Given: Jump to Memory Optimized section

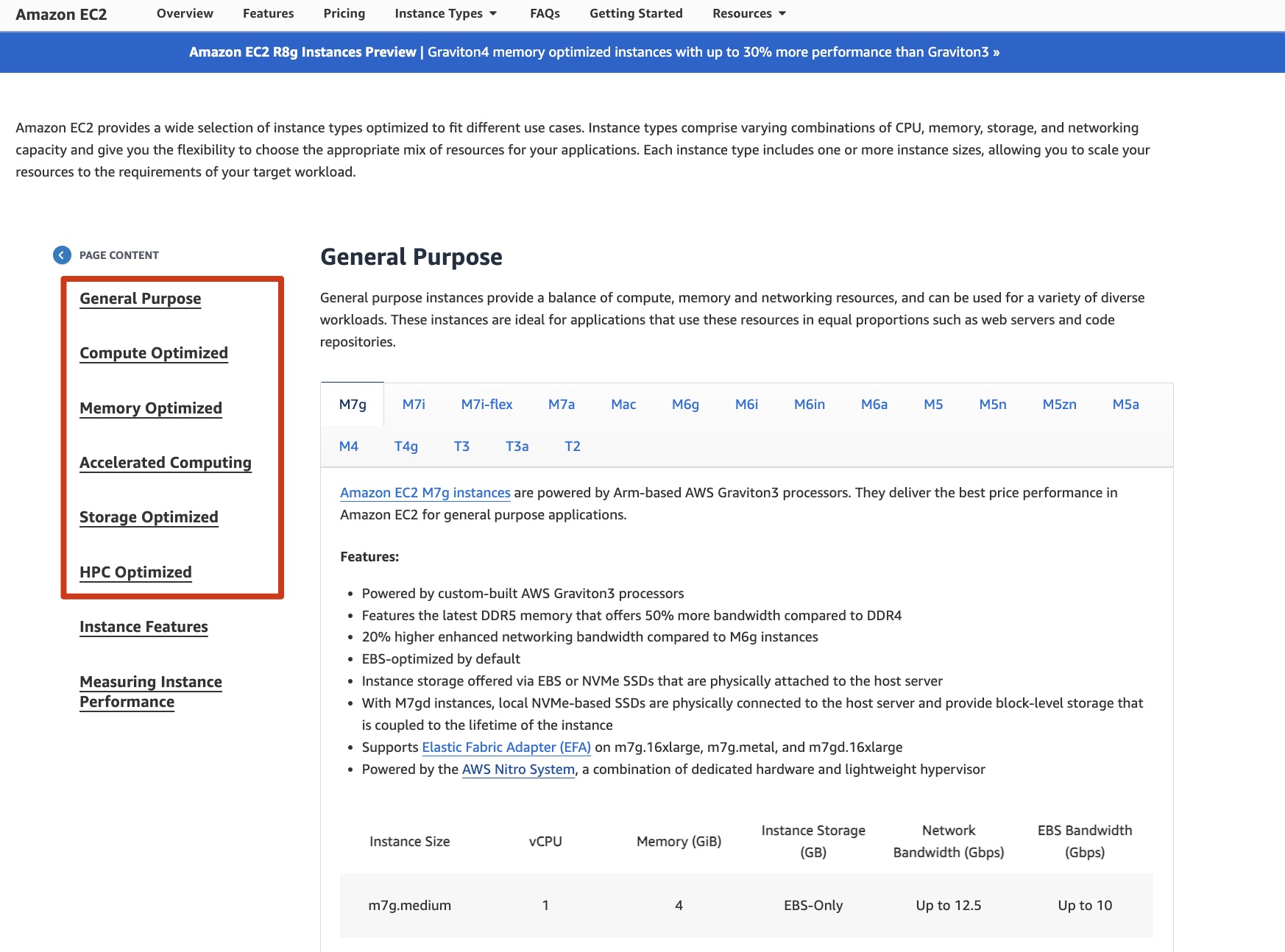Looking at the screenshot, I should (151, 408).
